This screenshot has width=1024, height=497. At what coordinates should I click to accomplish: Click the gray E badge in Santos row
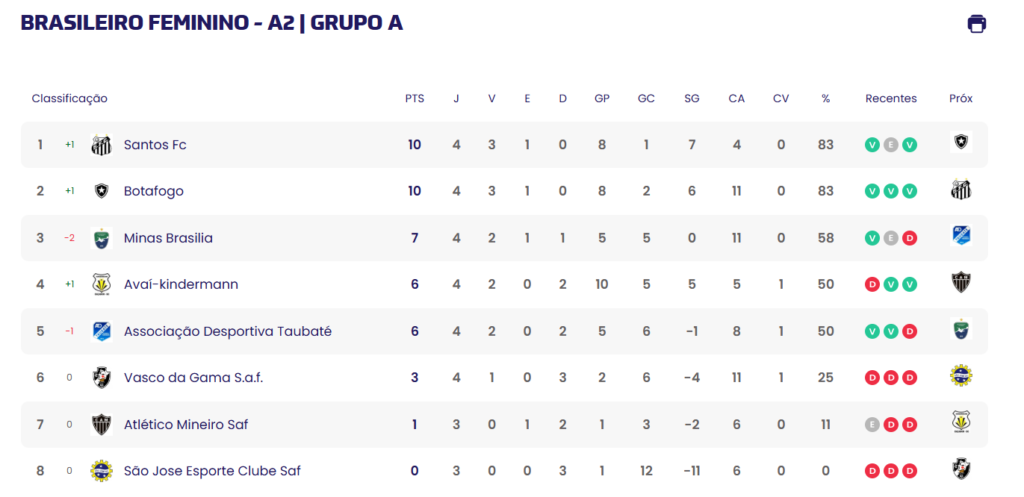[891, 145]
